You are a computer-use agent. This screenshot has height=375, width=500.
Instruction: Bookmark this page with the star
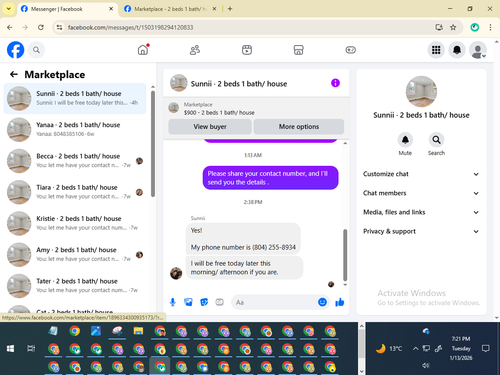pyautogui.click(x=453, y=27)
